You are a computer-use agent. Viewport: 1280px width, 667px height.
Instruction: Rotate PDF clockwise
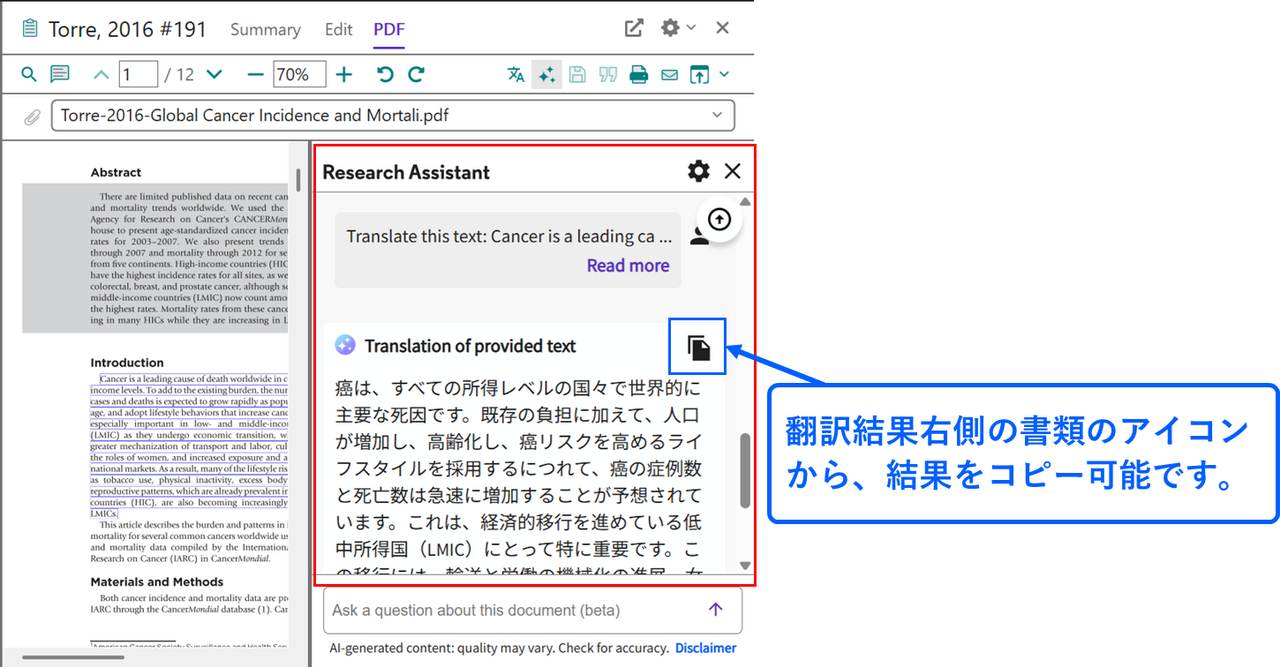(x=416, y=75)
